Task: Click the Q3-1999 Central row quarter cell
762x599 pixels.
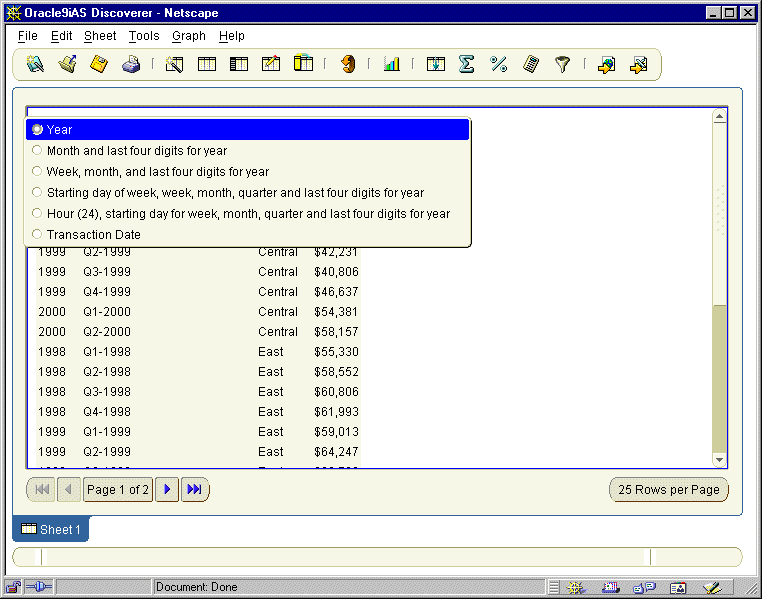Action: (107, 272)
